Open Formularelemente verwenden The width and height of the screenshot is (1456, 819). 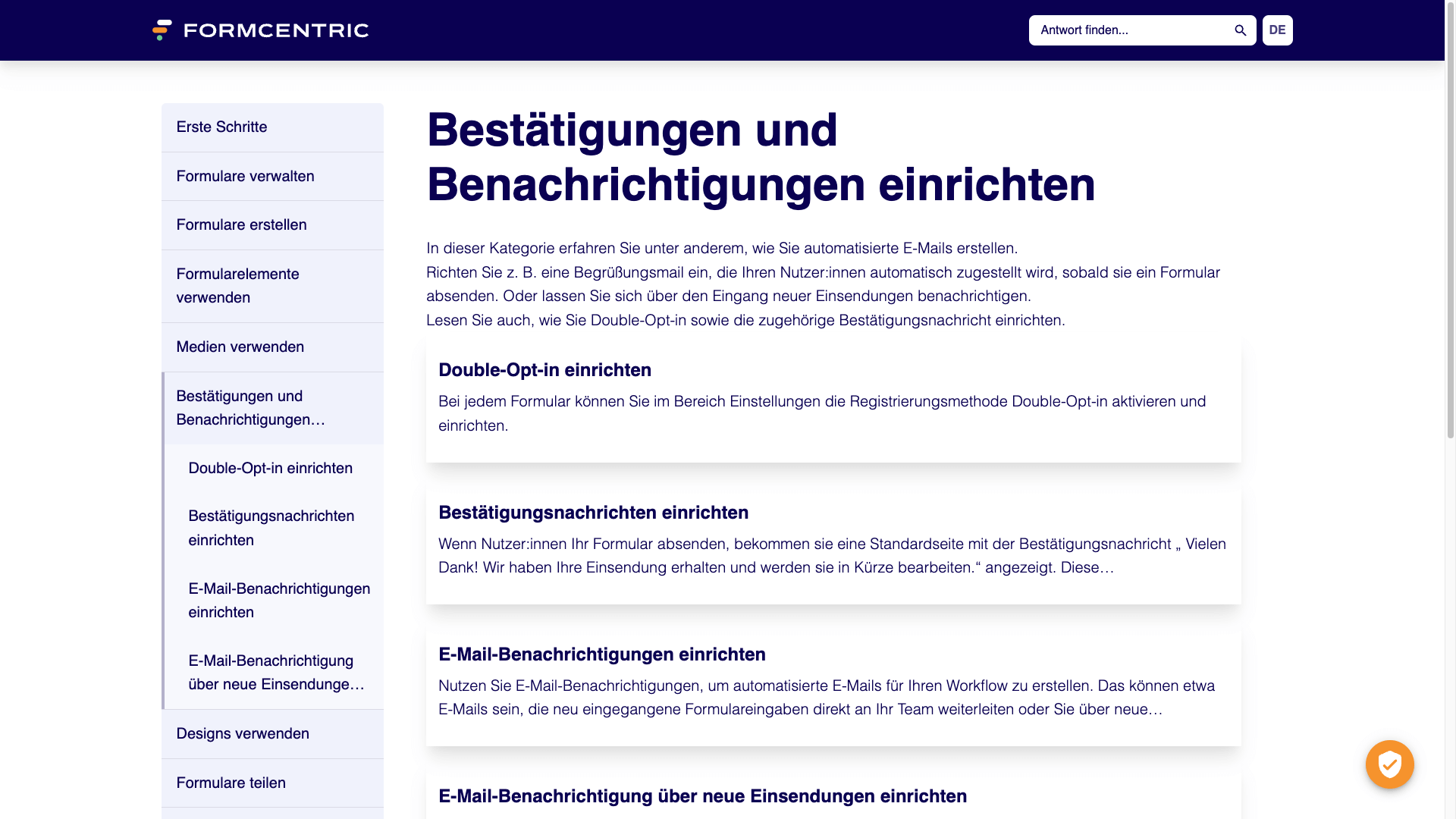coord(237,285)
